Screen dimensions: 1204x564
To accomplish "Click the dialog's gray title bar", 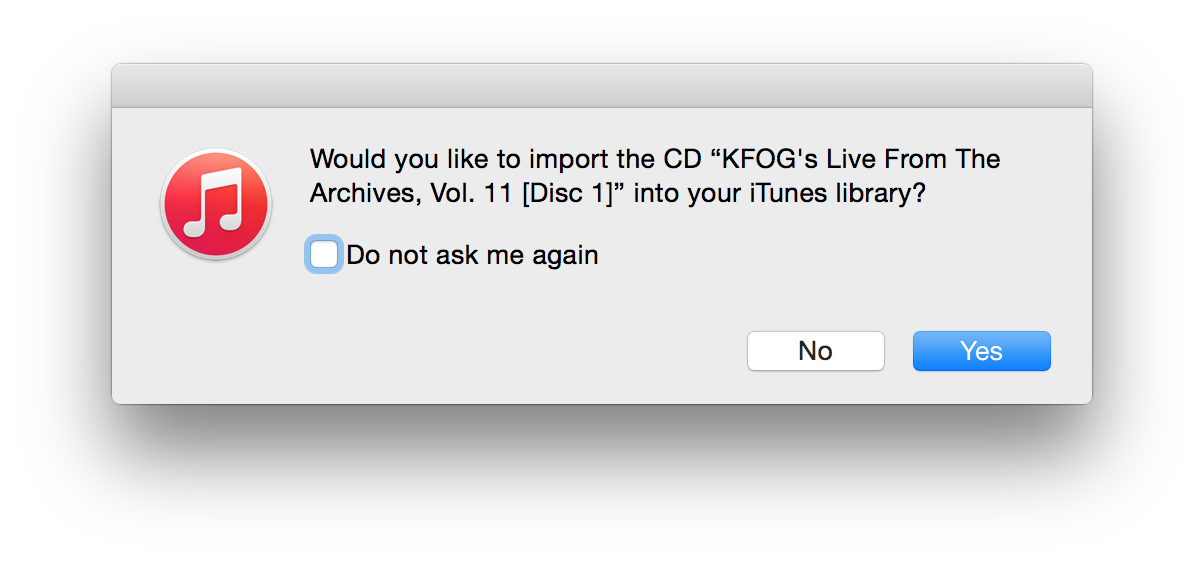I will (602, 86).
